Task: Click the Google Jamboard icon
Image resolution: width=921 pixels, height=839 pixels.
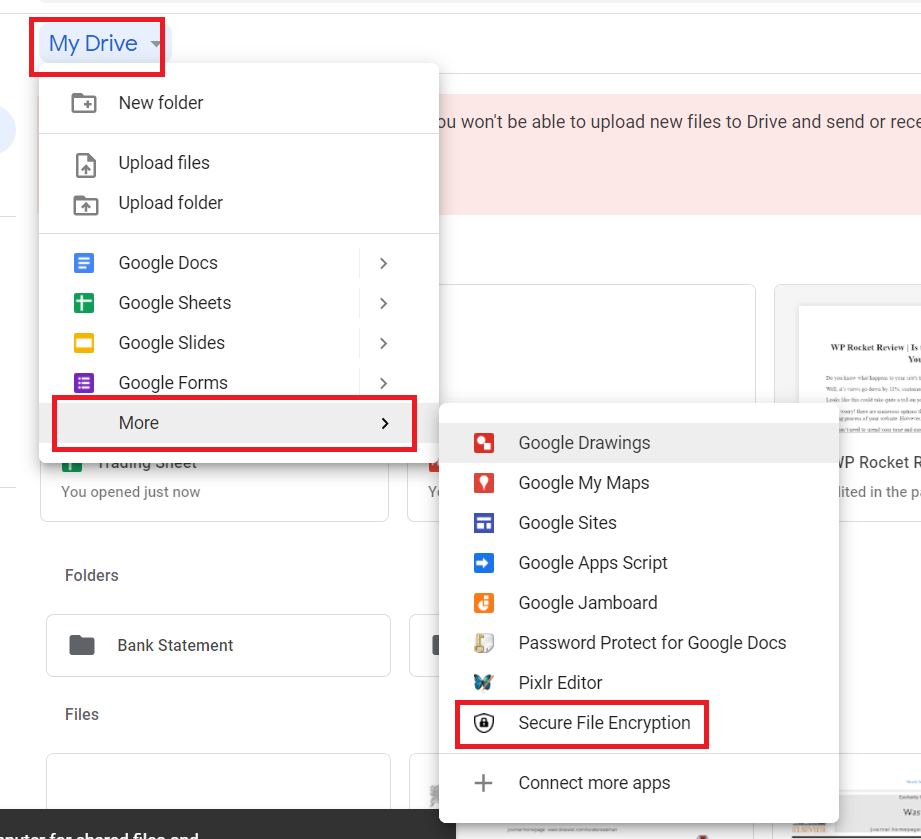Action: [x=484, y=603]
